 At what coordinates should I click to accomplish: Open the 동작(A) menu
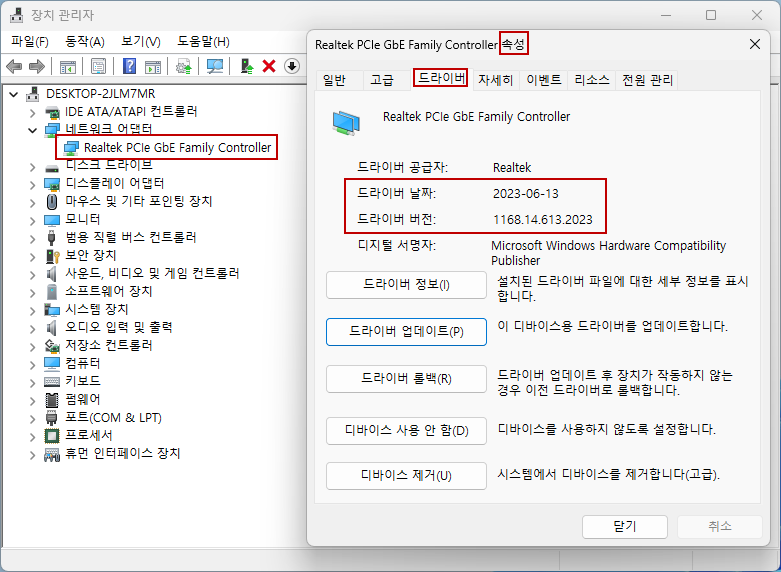coord(85,41)
